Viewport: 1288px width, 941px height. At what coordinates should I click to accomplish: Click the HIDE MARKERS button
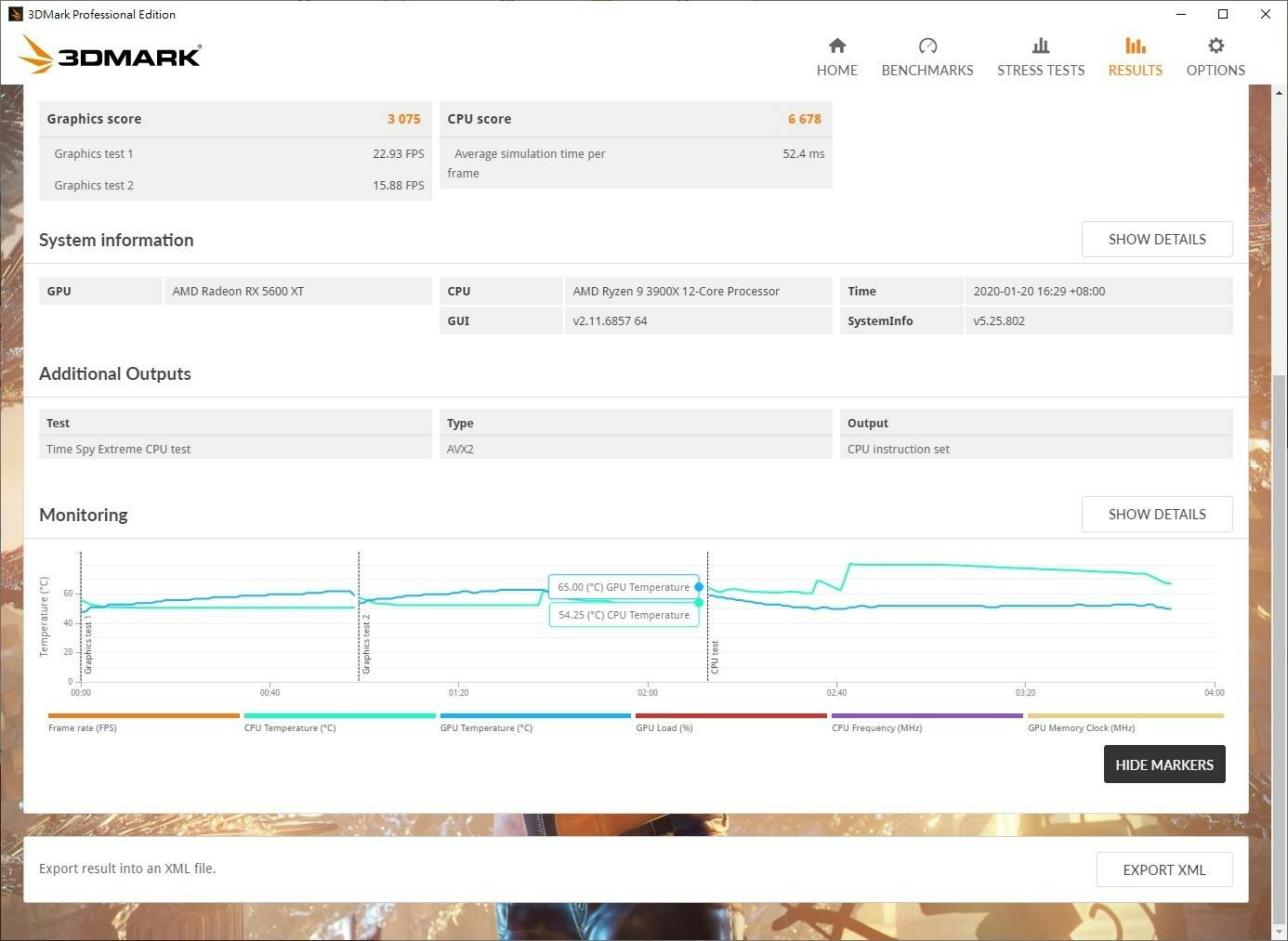click(x=1164, y=765)
